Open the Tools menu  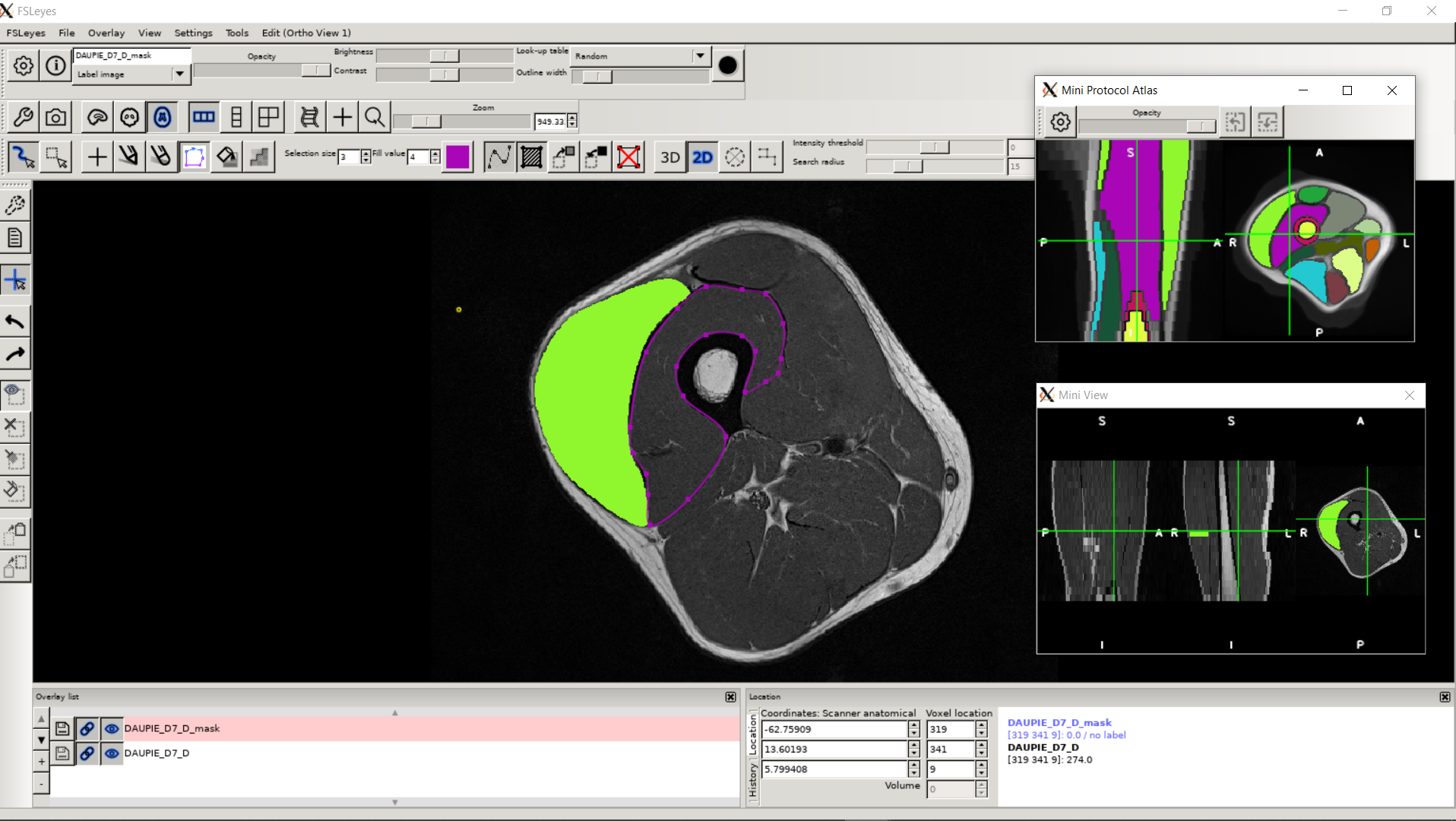[236, 33]
